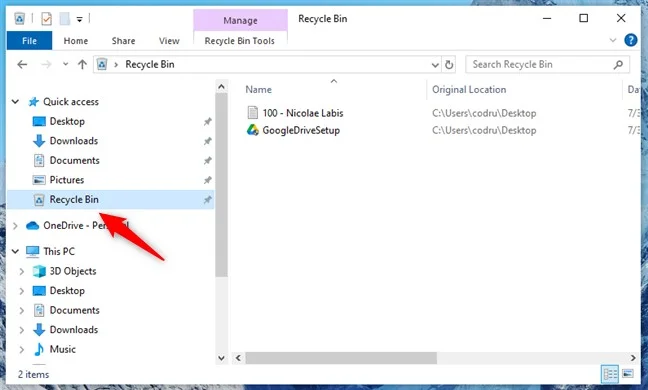
Task: Open Desktop under Quick access
Action: point(67,121)
